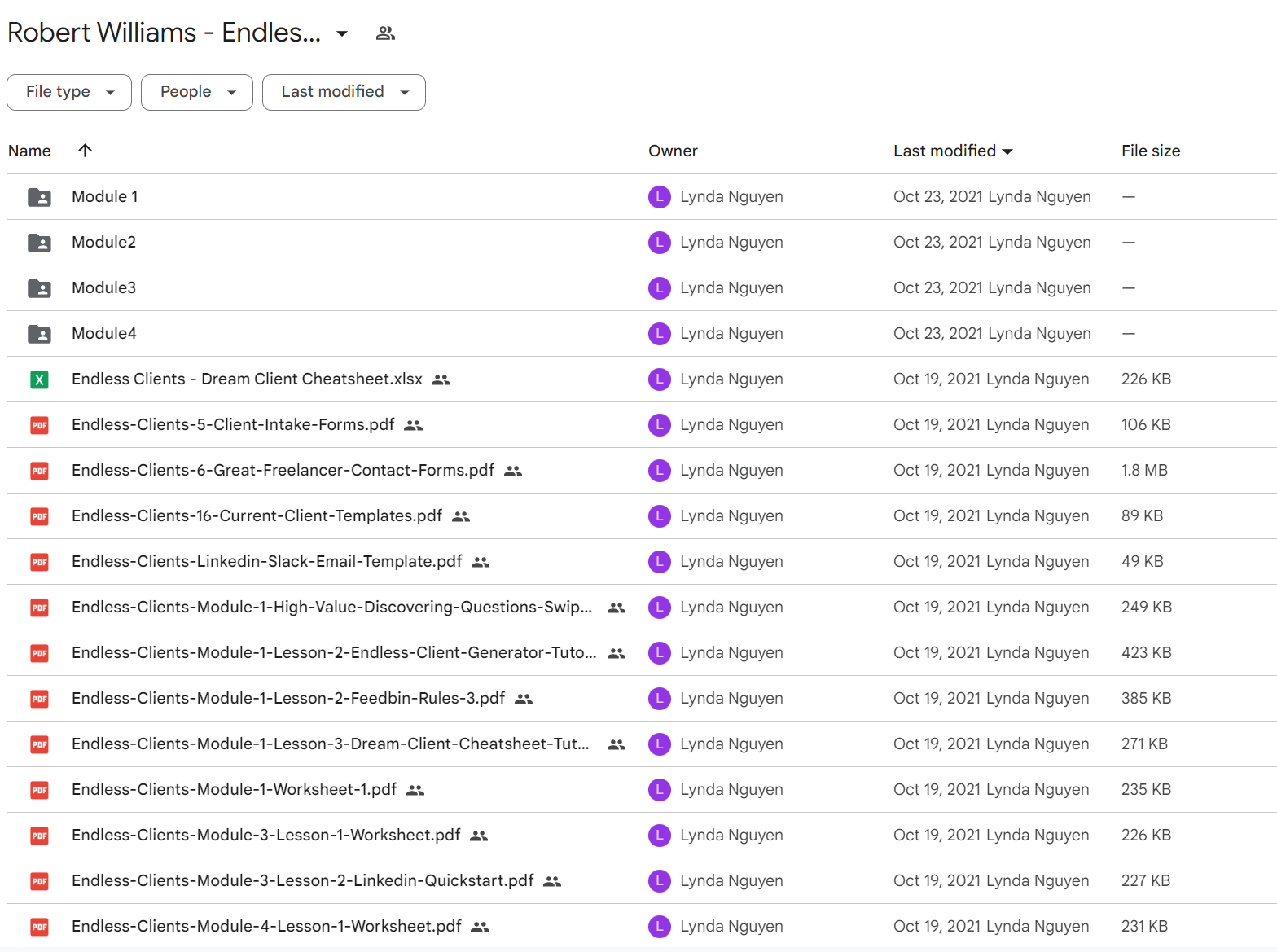Click the 423 KB file size value

coord(1146,652)
